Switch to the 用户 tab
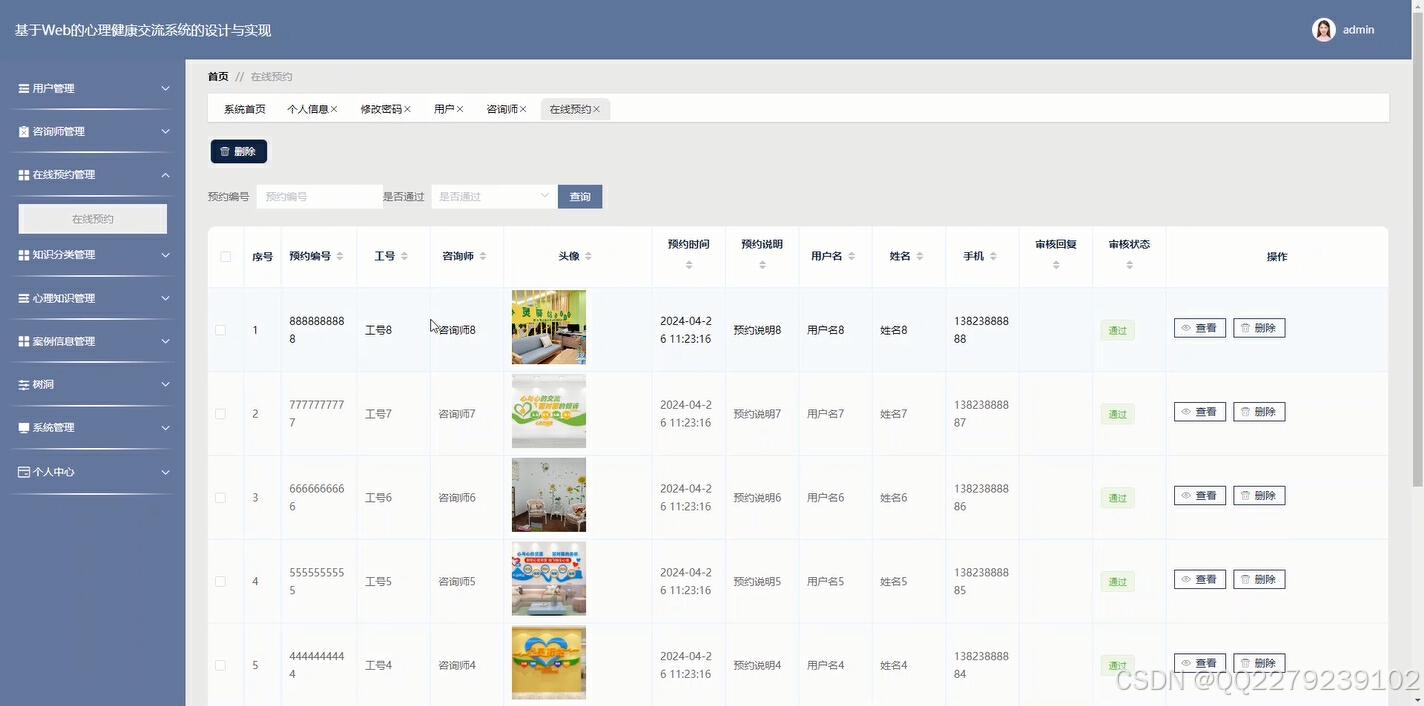This screenshot has width=1424, height=706. point(444,108)
